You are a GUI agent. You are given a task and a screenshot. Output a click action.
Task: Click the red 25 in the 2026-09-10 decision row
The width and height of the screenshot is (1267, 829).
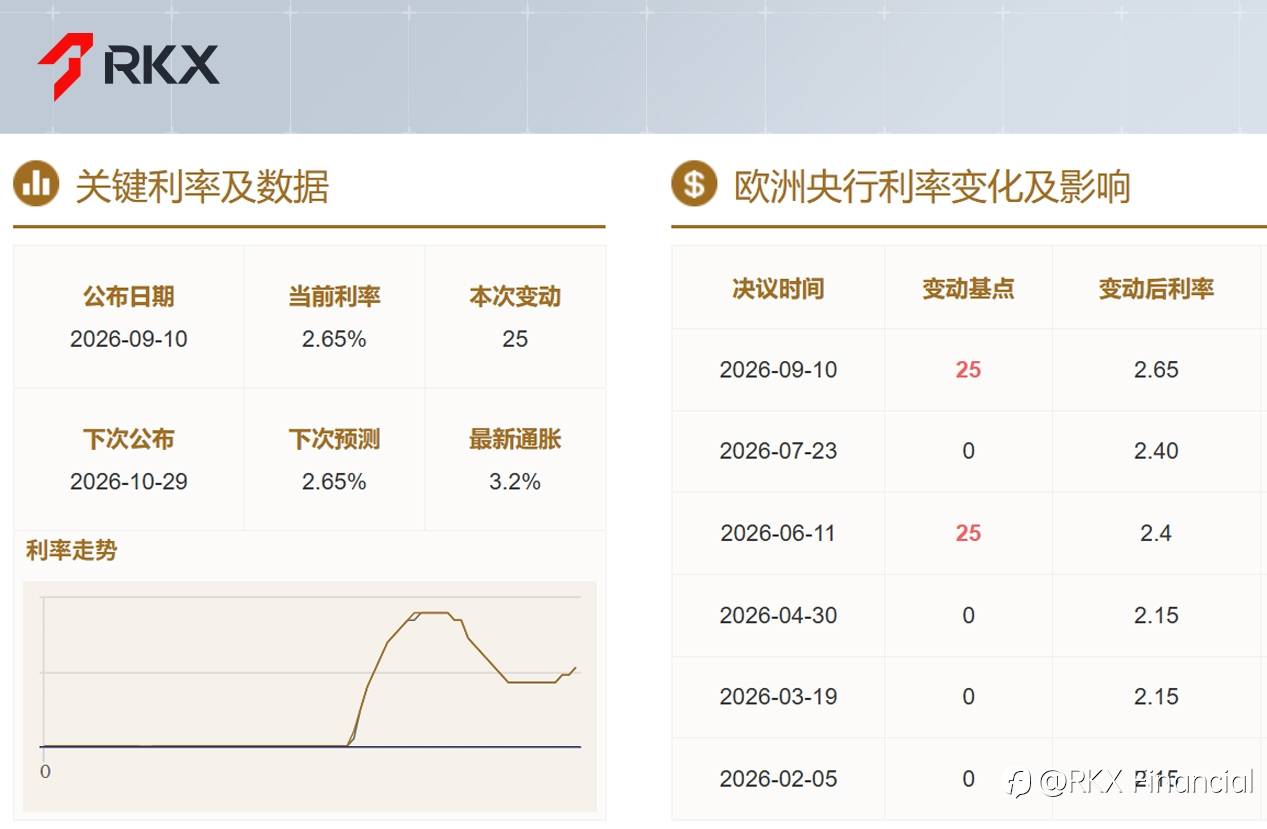968,370
